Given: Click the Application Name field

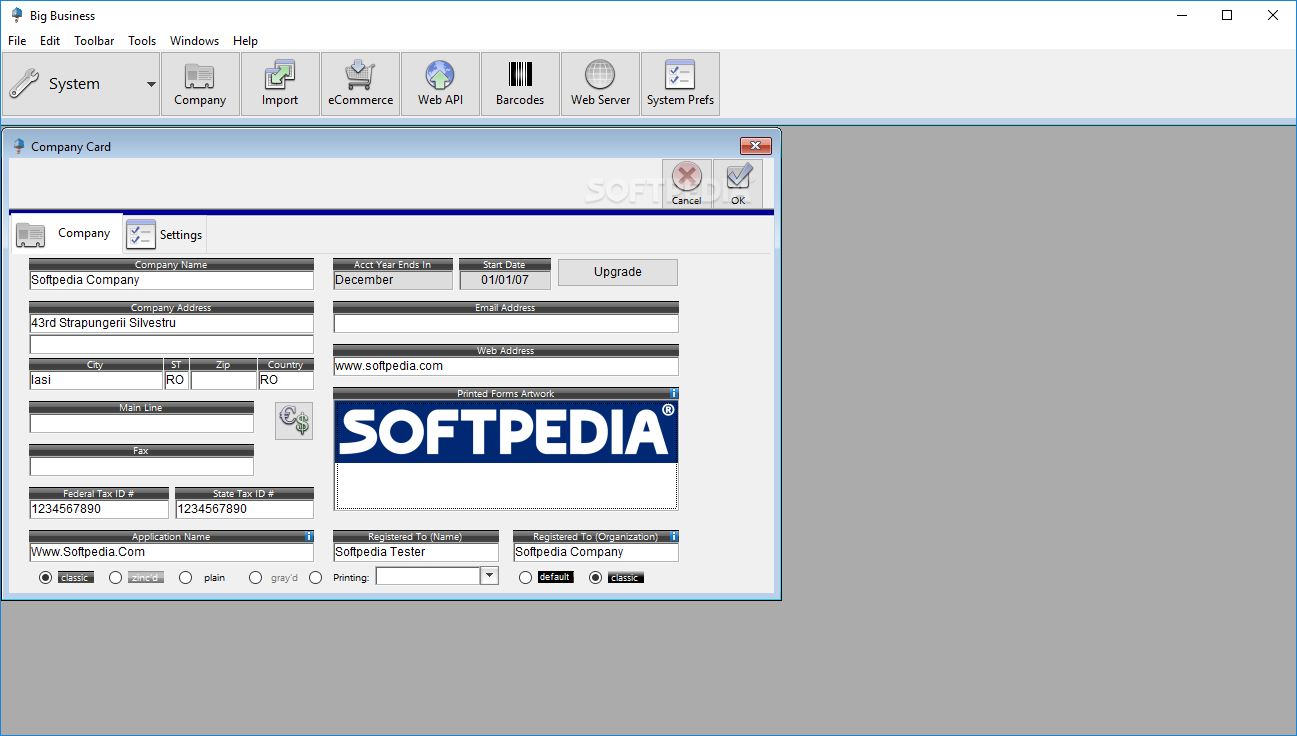Looking at the screenshot, I should tap(171, 552).
